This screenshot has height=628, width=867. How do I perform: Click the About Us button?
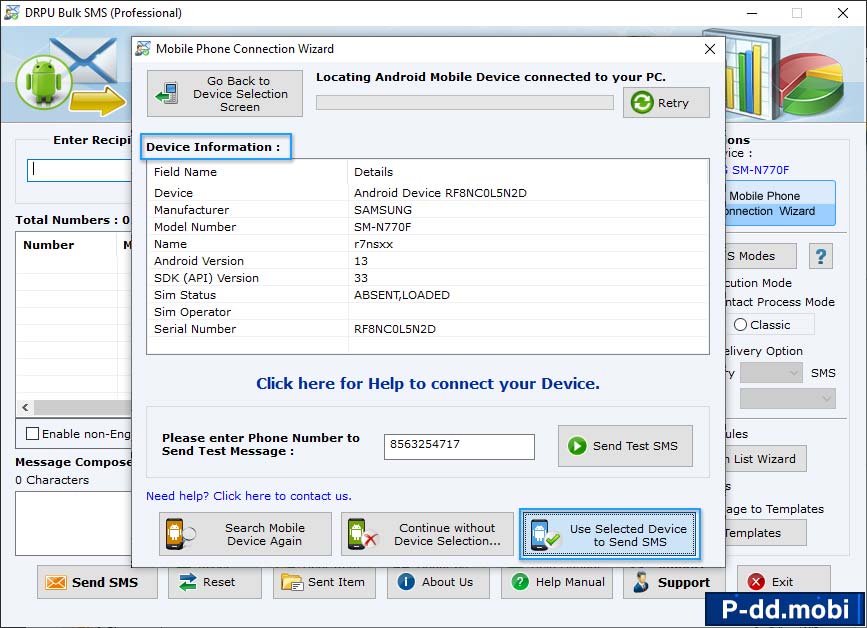coord(438,582)
